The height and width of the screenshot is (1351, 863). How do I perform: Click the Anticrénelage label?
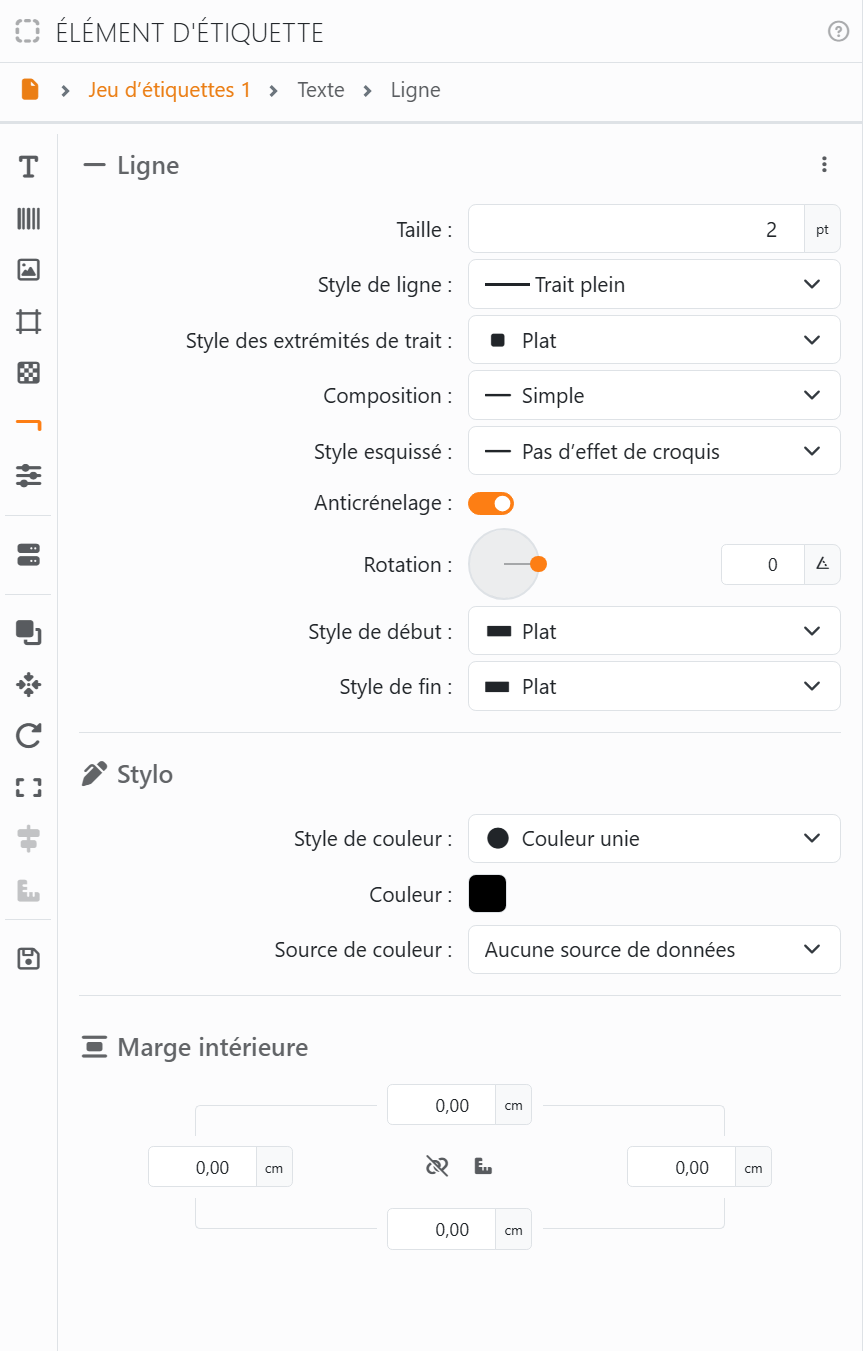(x=383, y=503)
